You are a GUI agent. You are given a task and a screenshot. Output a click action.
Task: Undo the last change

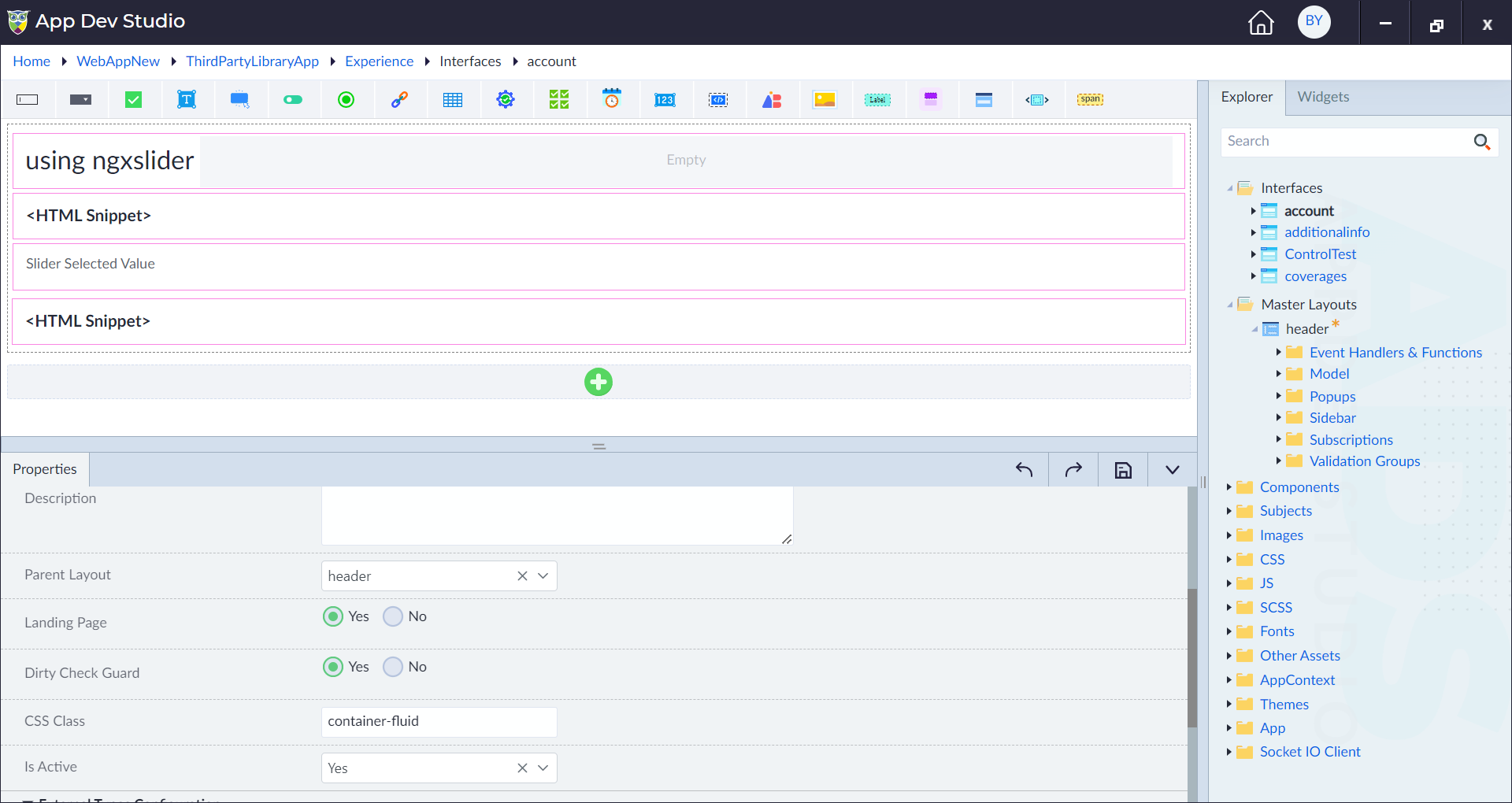[x=1024, y=470]
